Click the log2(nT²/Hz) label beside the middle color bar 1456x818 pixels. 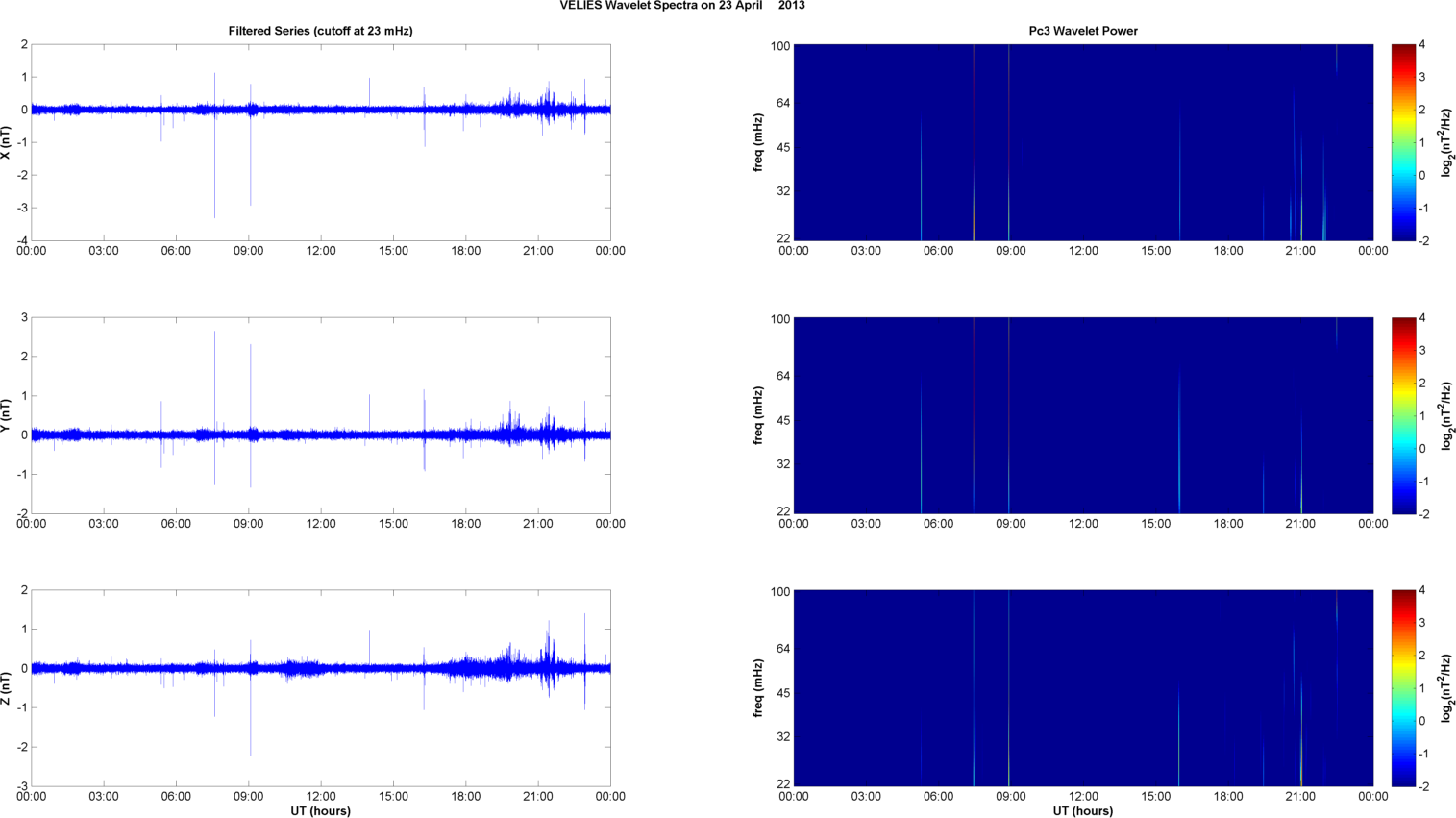click(1446, 414)
